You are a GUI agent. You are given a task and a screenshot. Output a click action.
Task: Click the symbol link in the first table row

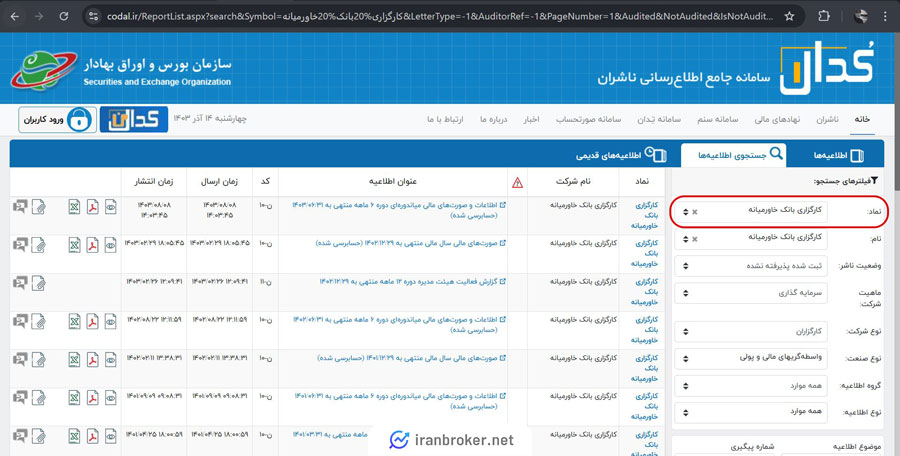647,215
